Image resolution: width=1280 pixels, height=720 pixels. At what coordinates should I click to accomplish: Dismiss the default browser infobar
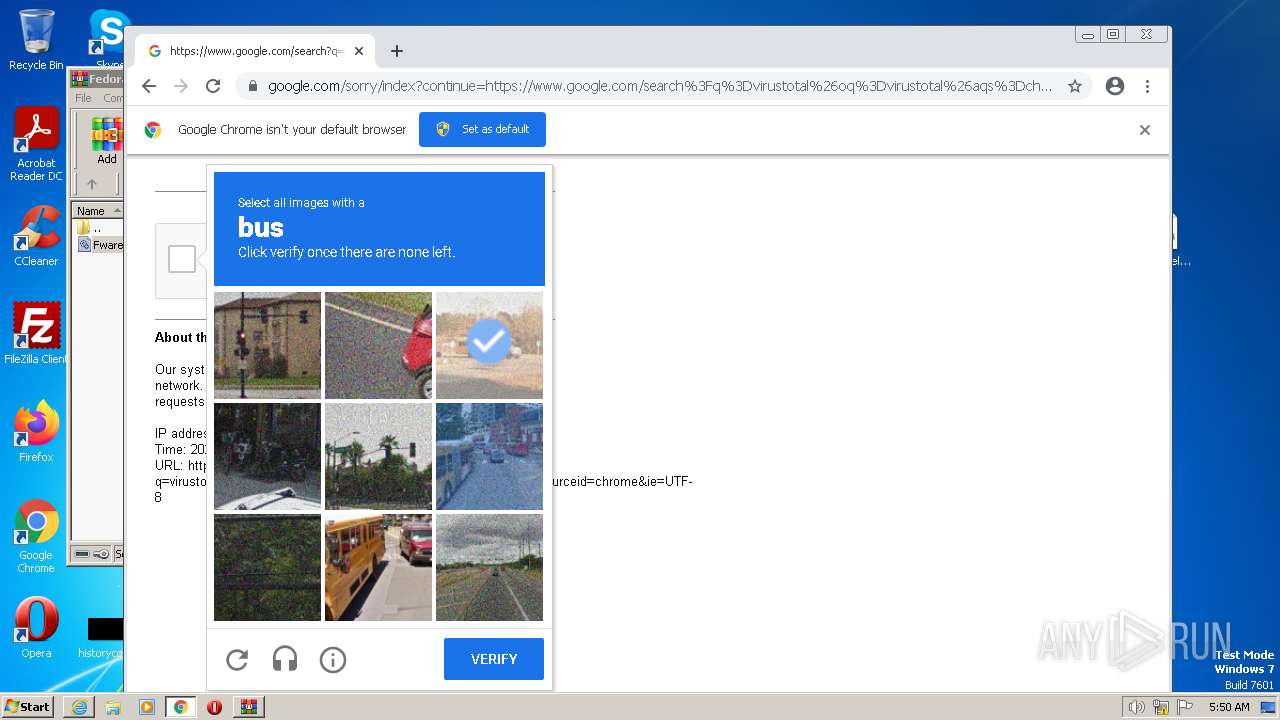coord(1145,130)
